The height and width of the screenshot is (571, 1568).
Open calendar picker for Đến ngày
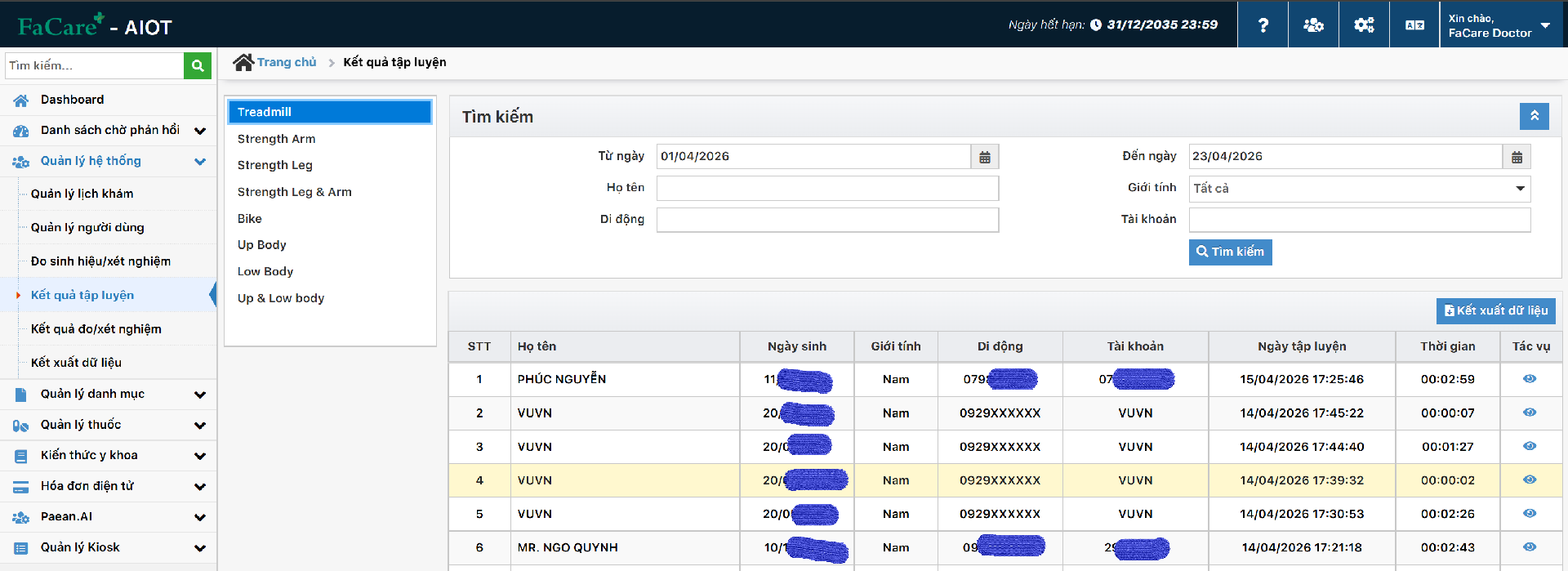pos(1517,157)
